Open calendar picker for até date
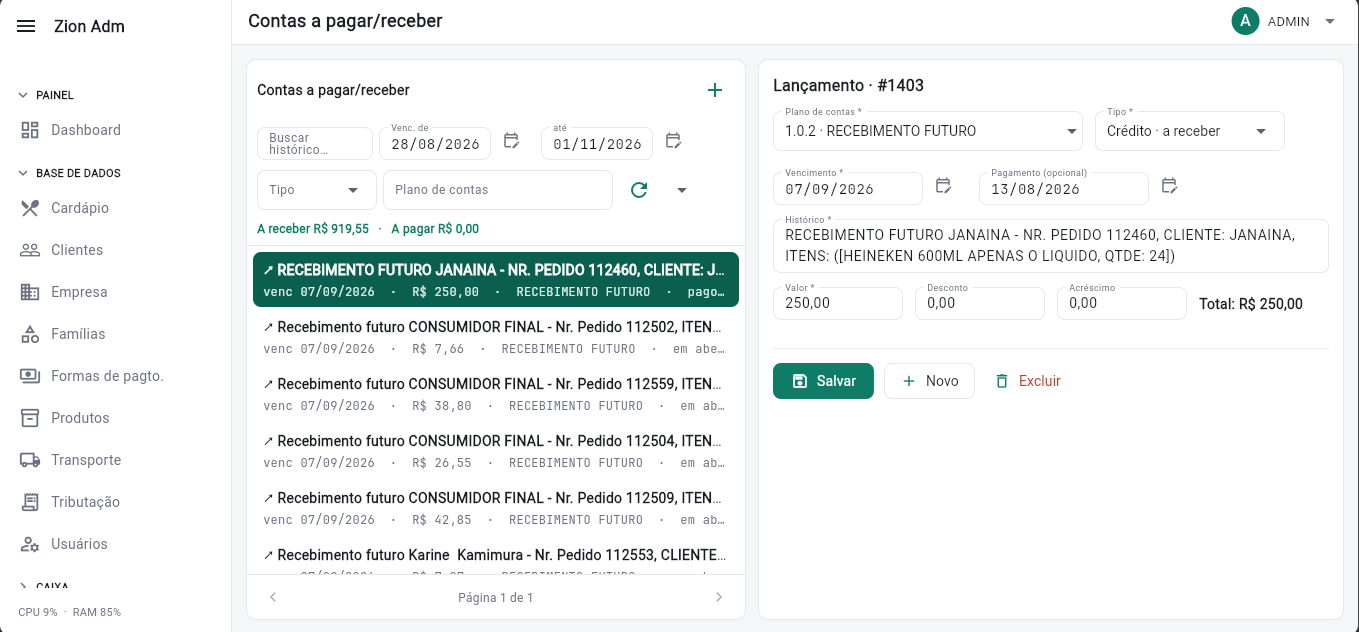 coord(673,141)
